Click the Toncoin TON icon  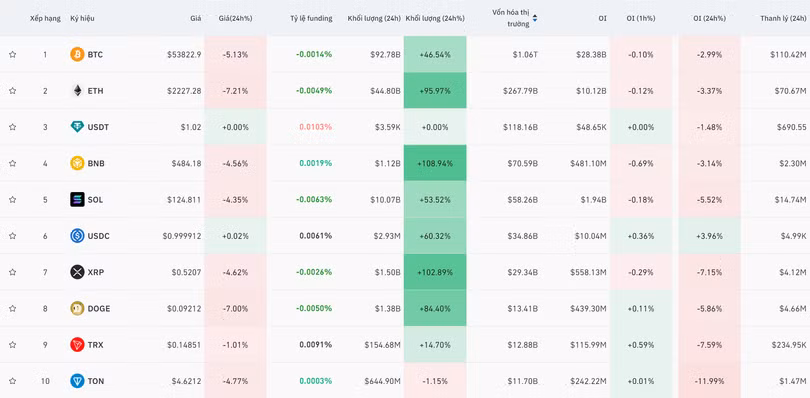[x=77, y=381]
